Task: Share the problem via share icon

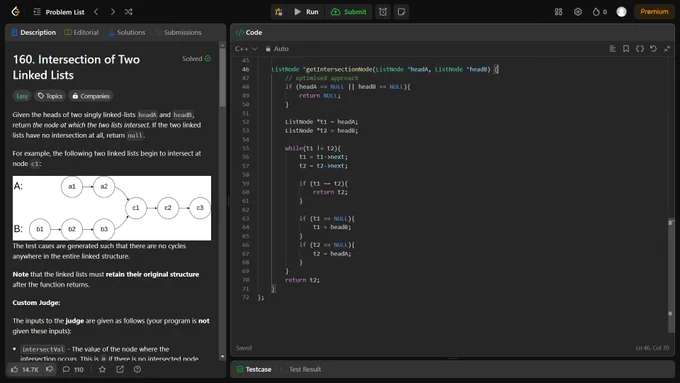Action: 120,370
